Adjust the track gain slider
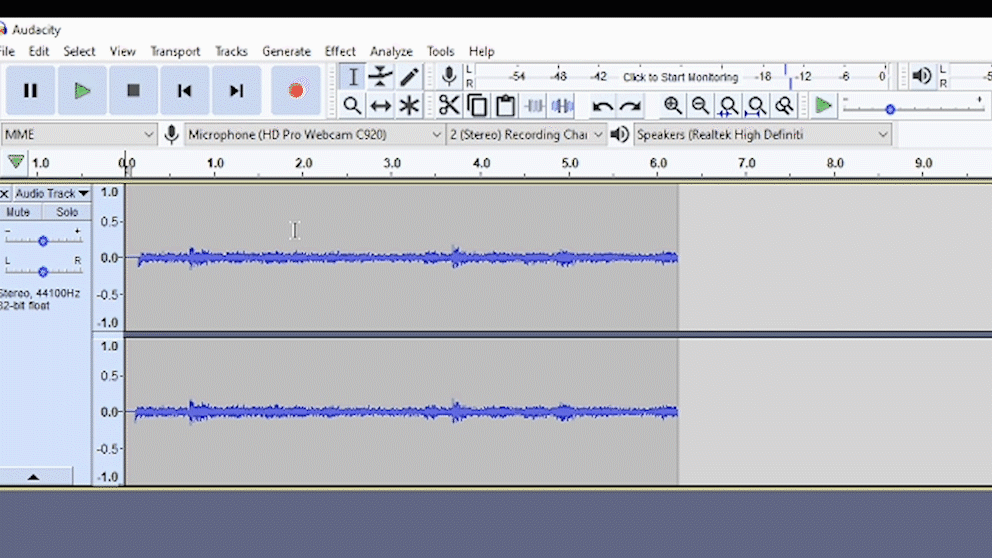992x558 pixels. (x=43, y=241)
